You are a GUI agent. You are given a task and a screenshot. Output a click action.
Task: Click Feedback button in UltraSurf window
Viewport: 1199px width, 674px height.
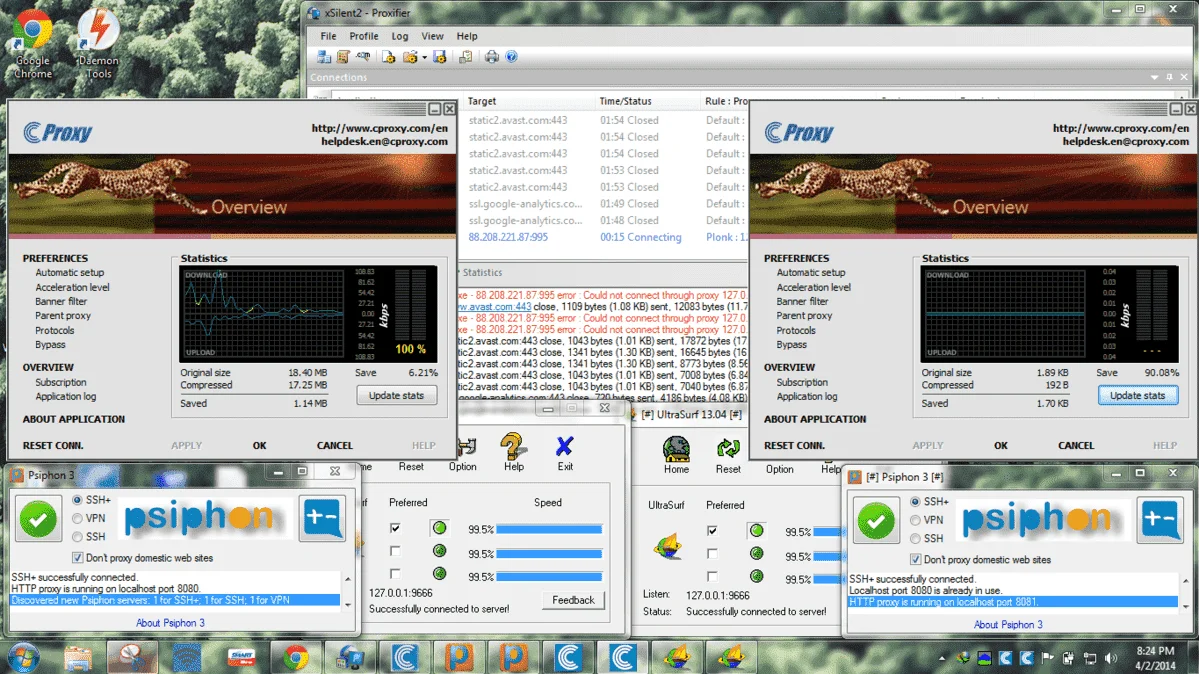click(573, 600)
